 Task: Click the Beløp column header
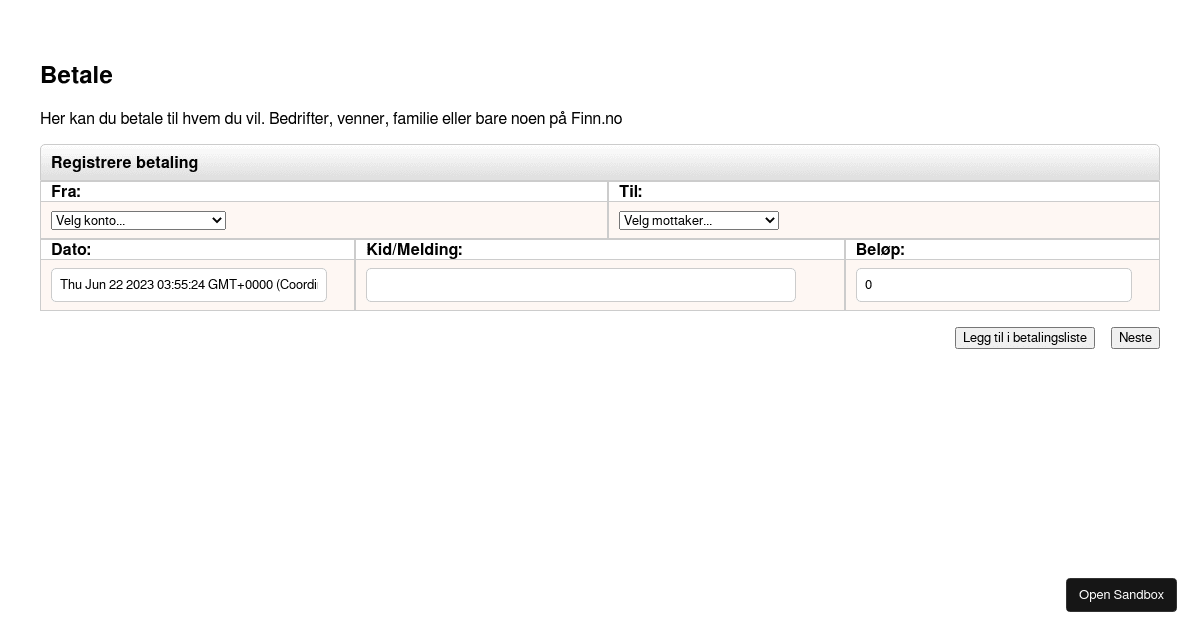(x=880, y=249)
